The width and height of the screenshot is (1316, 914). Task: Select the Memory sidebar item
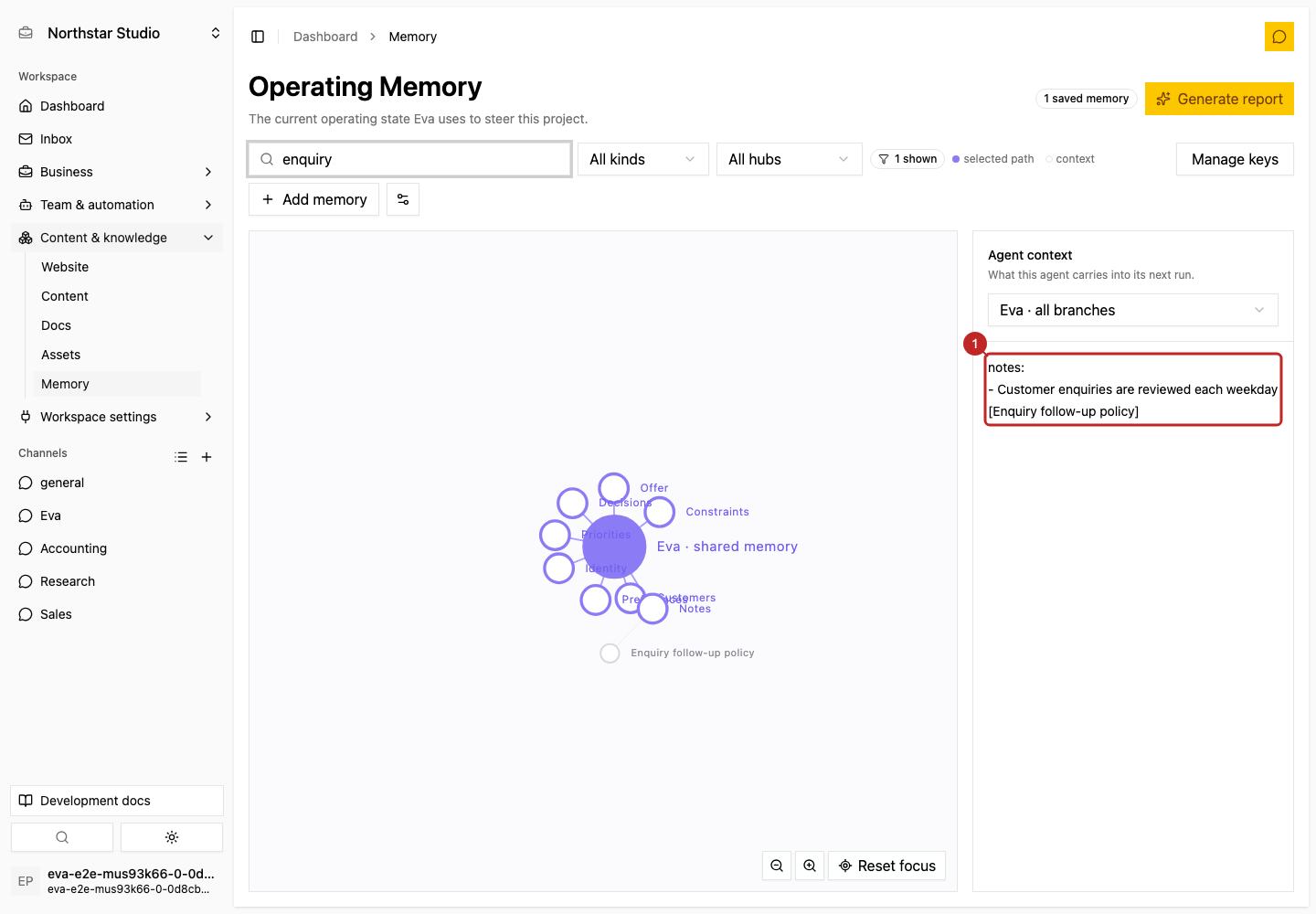117,384
